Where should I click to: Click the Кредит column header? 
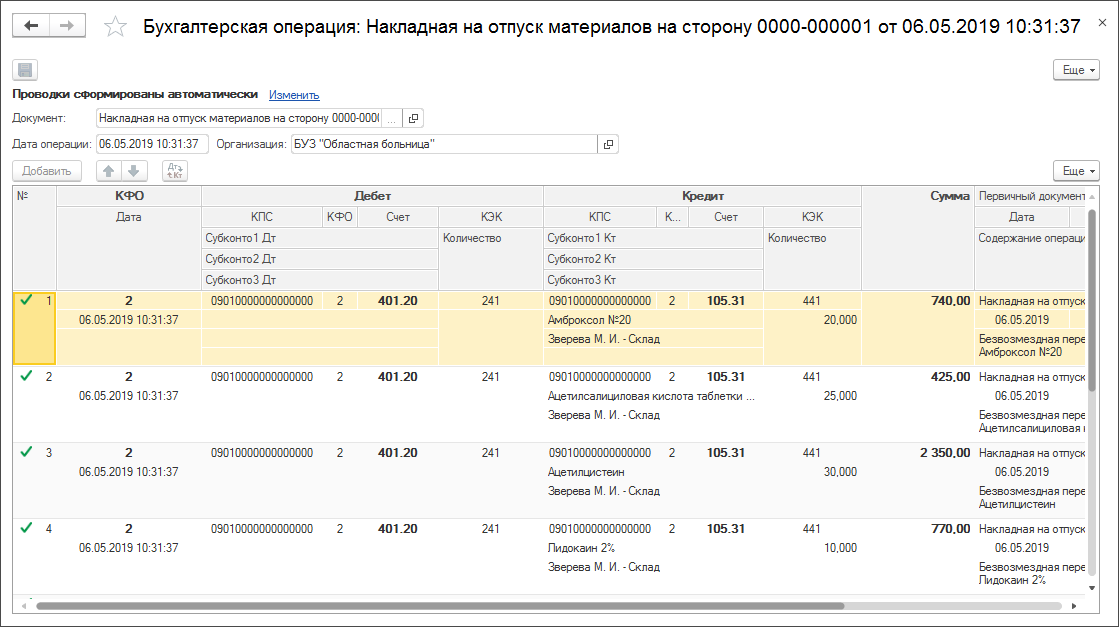(702, 196)
